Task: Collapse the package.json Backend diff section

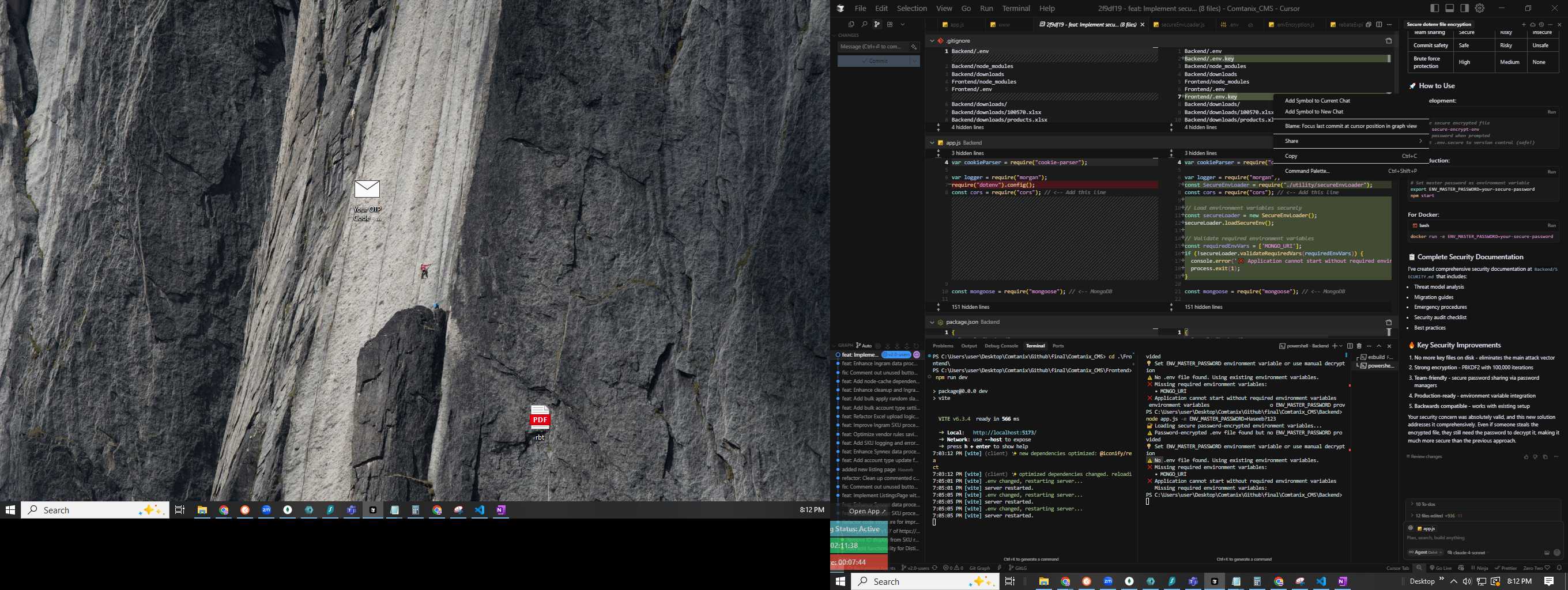Action: click(x=932, y=323)
